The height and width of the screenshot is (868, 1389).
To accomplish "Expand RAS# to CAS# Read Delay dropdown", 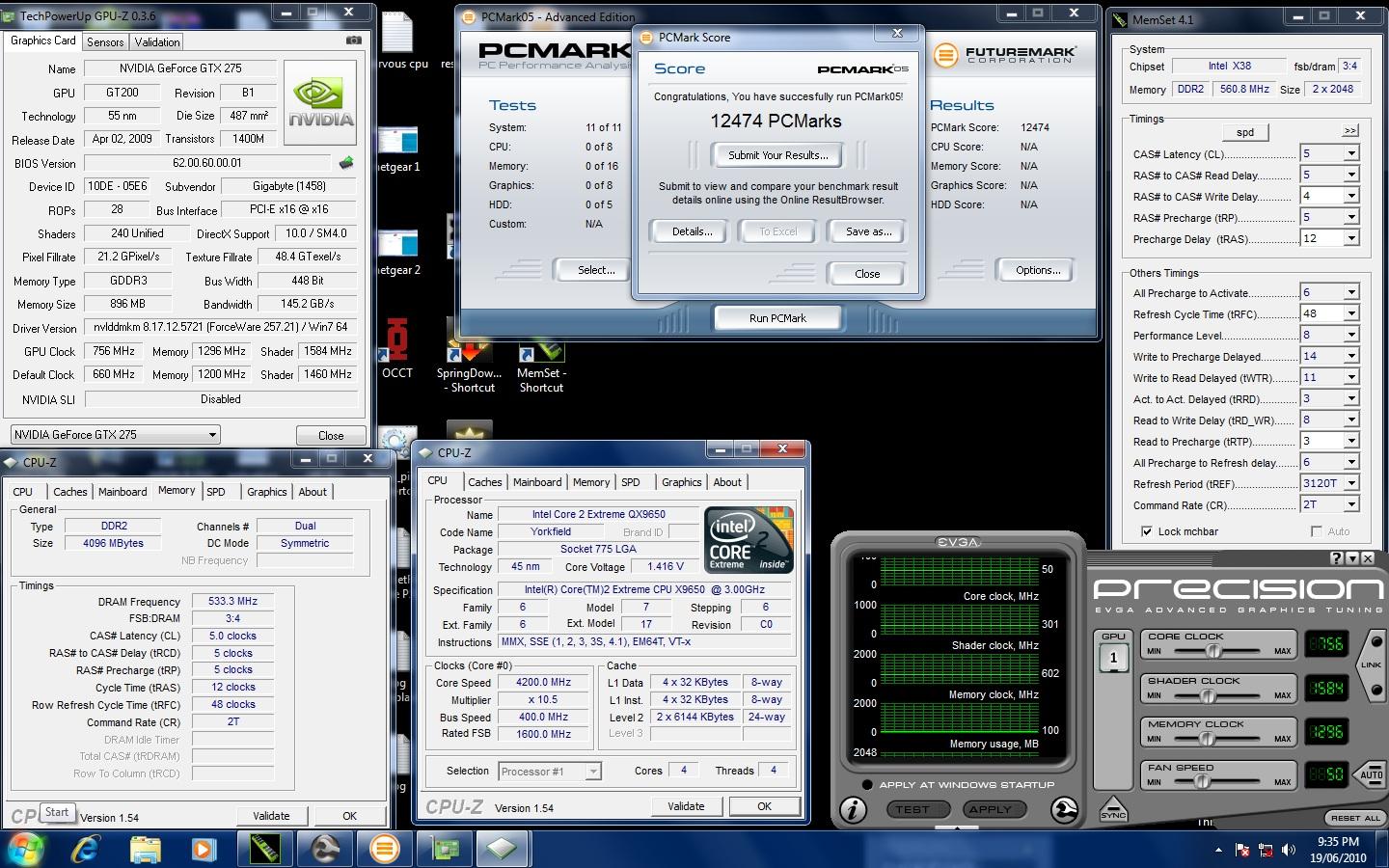I will [1351, 175].
